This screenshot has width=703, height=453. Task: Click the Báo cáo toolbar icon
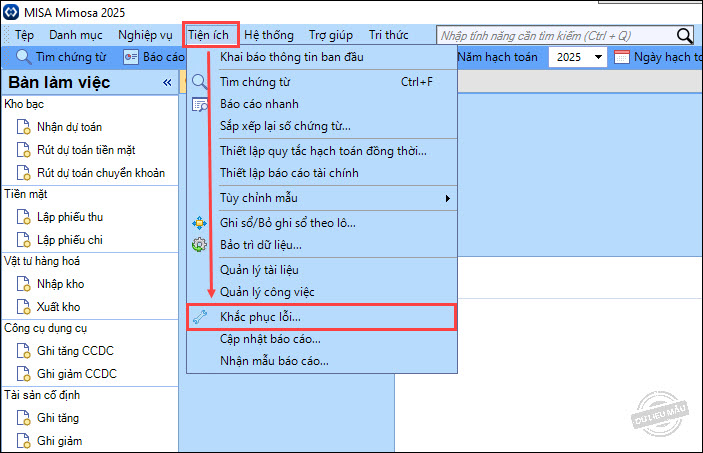click(x=131, y=57)
